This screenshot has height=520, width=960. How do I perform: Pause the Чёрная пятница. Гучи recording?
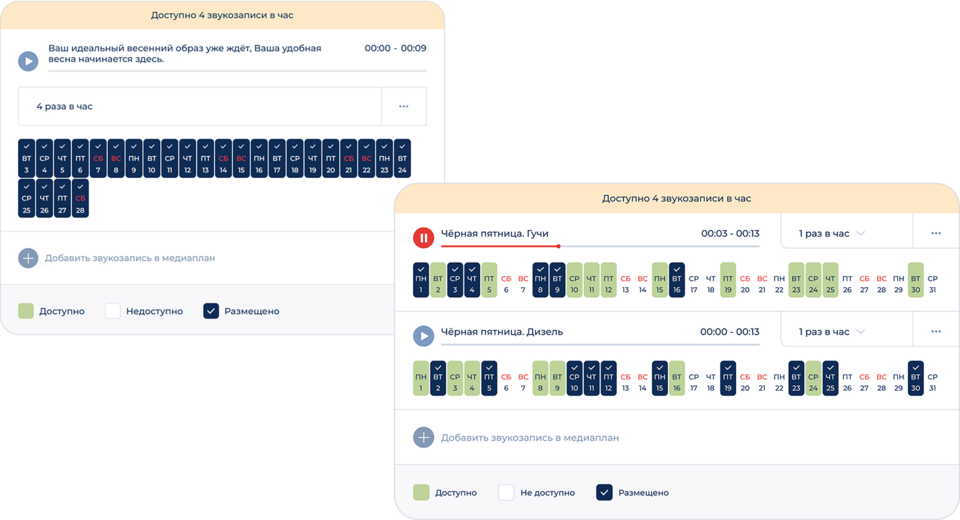[x=423, y=238]
